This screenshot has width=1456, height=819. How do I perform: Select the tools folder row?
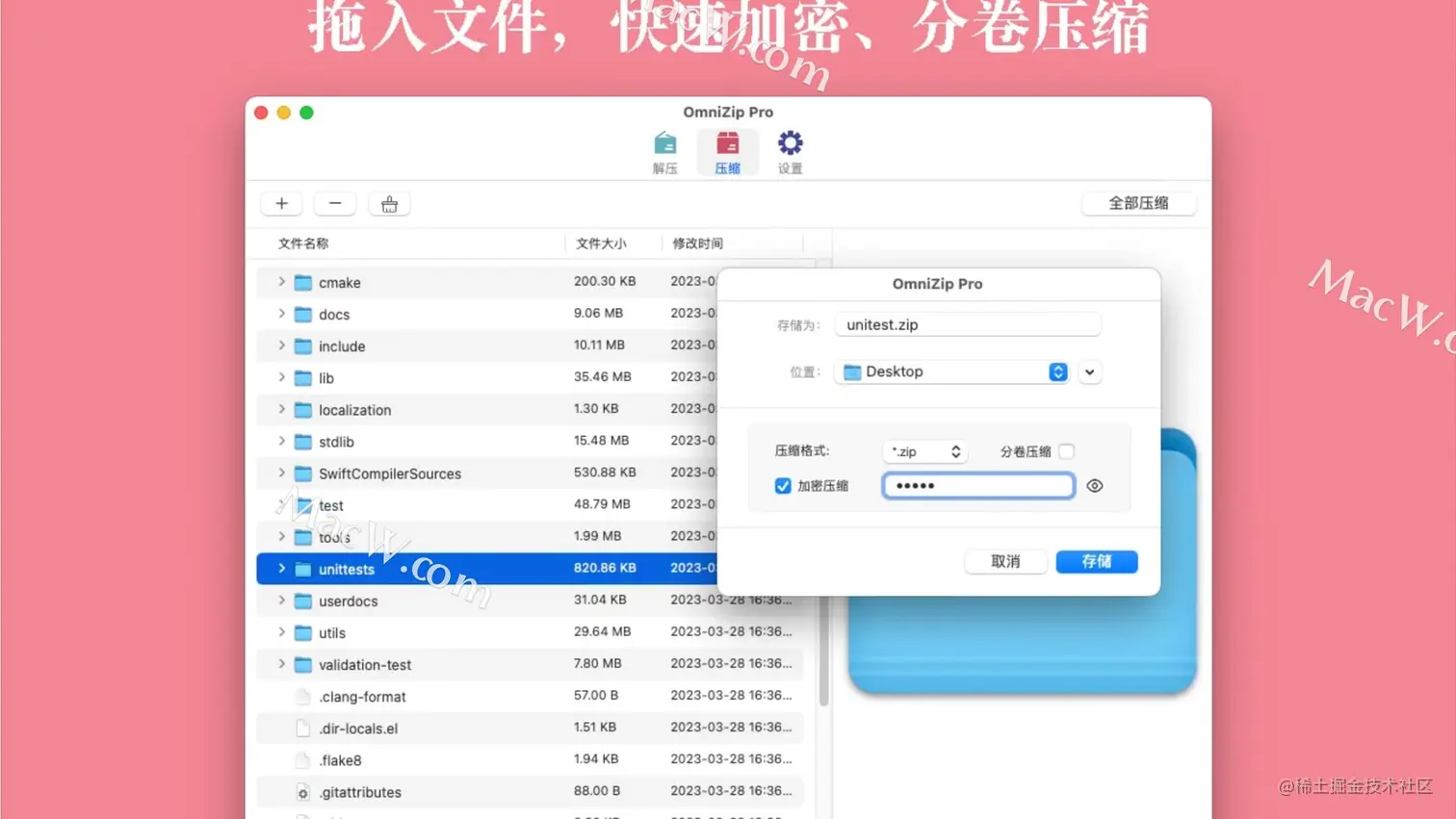[487, 536]
